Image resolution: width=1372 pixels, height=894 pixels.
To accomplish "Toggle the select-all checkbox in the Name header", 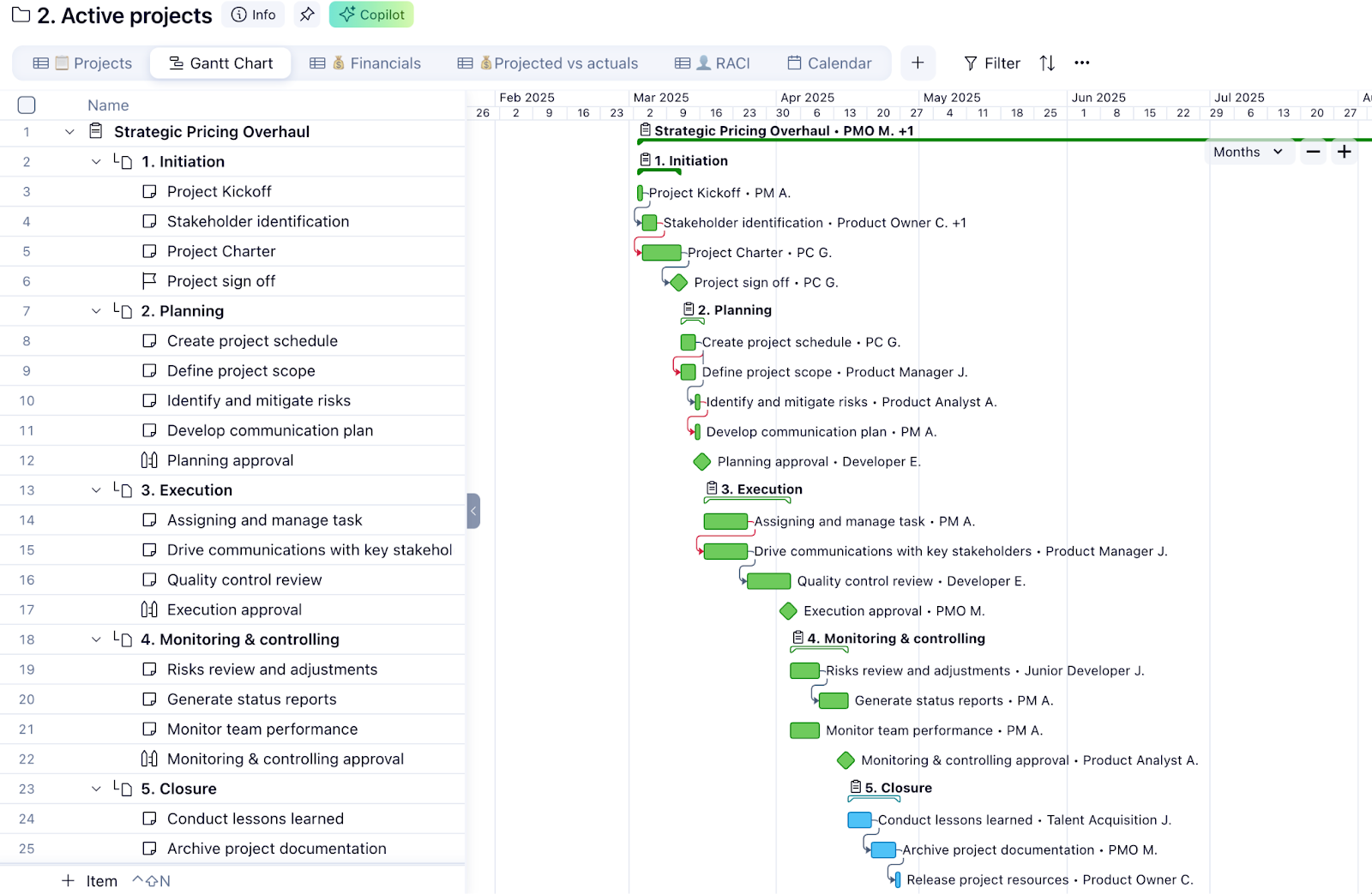I will pyautogui.click(x=27, y=105).
